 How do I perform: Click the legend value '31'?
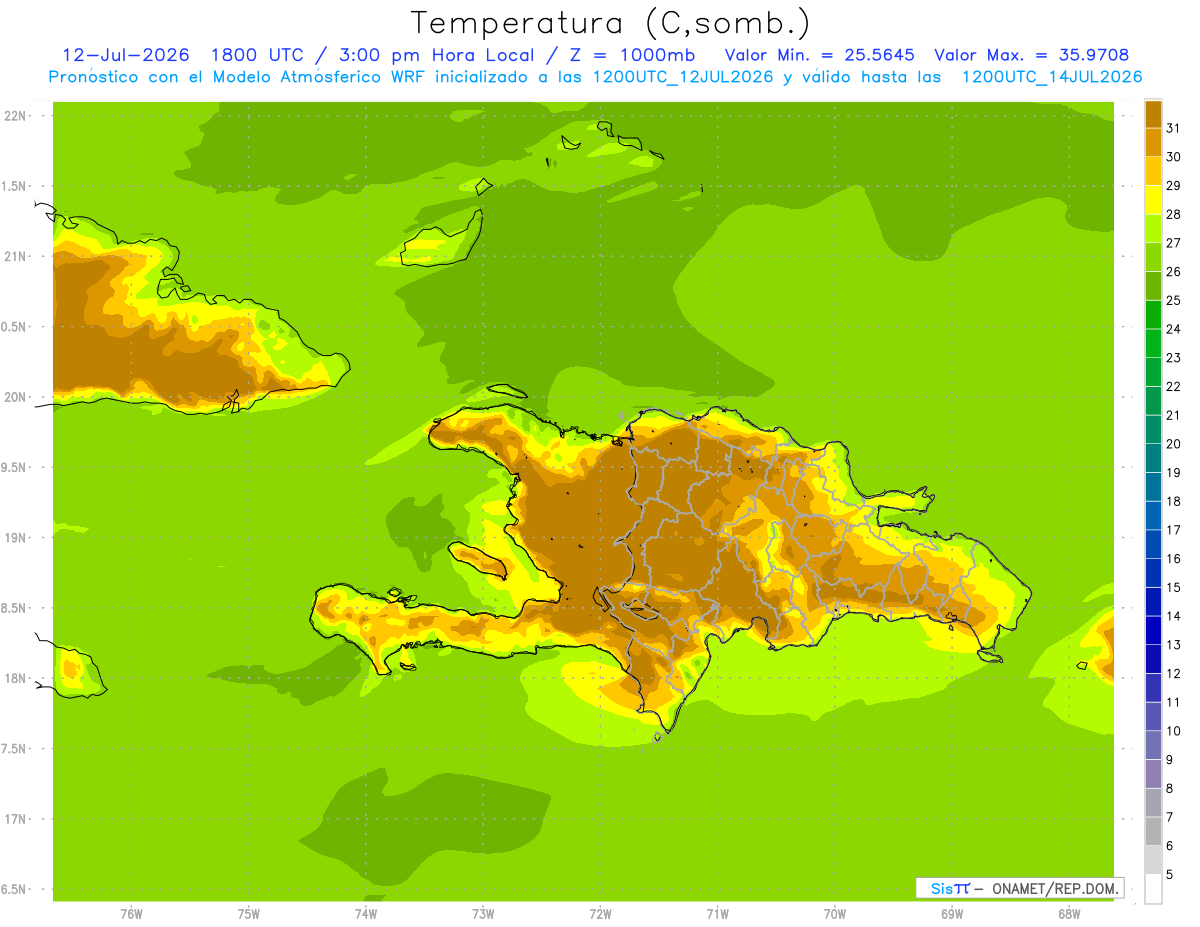click(1173, 128)
